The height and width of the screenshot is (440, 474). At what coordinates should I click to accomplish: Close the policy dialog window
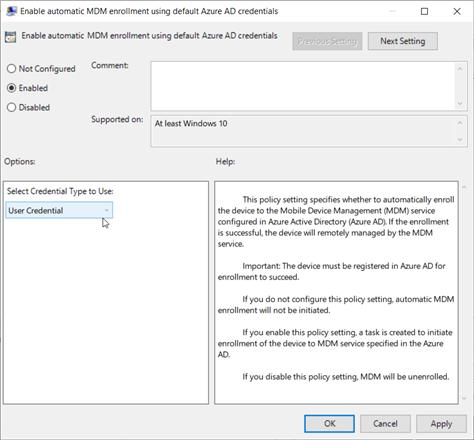457,11
